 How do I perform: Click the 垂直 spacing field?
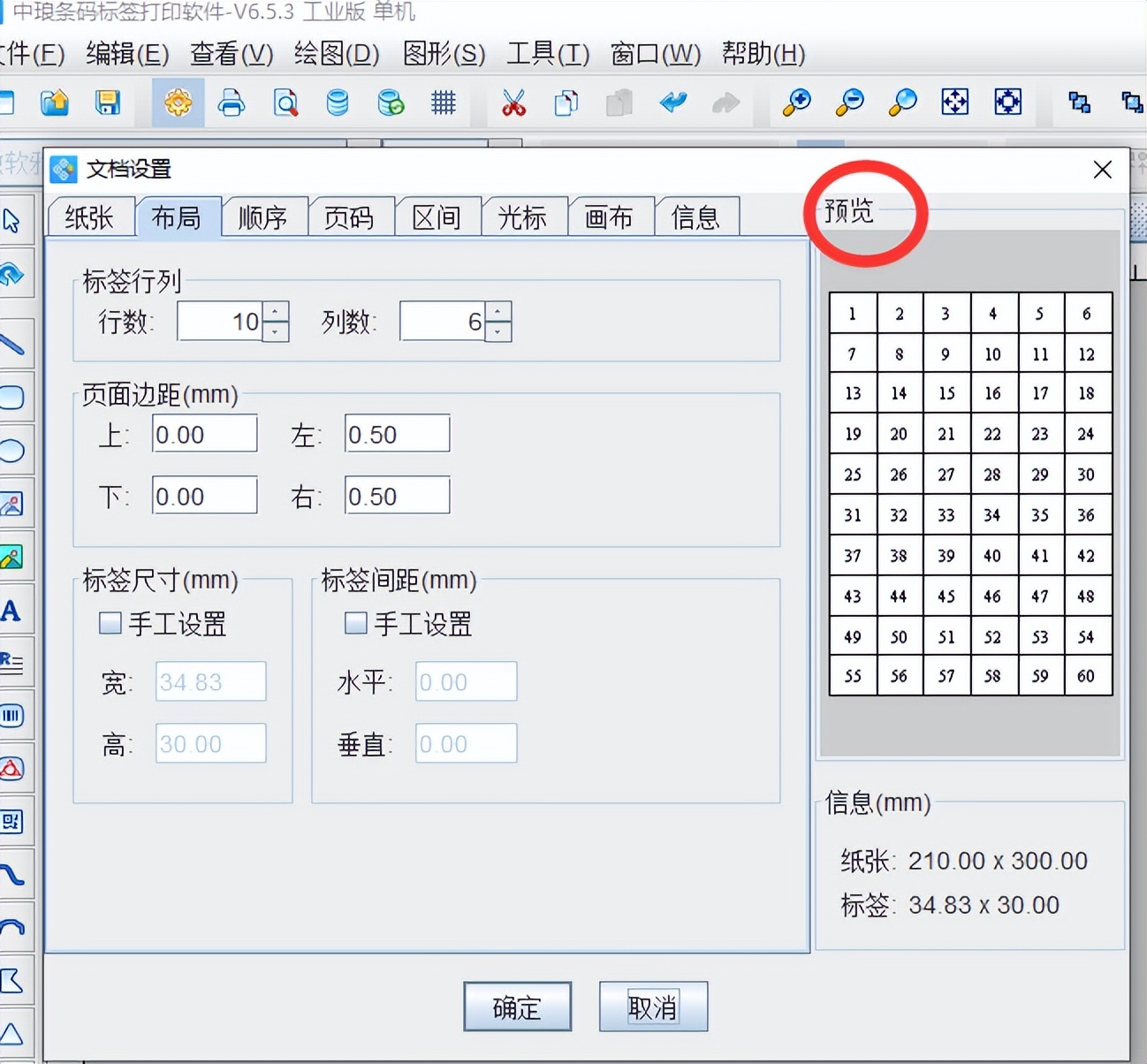pyautogui.click(x=467, y=743)
